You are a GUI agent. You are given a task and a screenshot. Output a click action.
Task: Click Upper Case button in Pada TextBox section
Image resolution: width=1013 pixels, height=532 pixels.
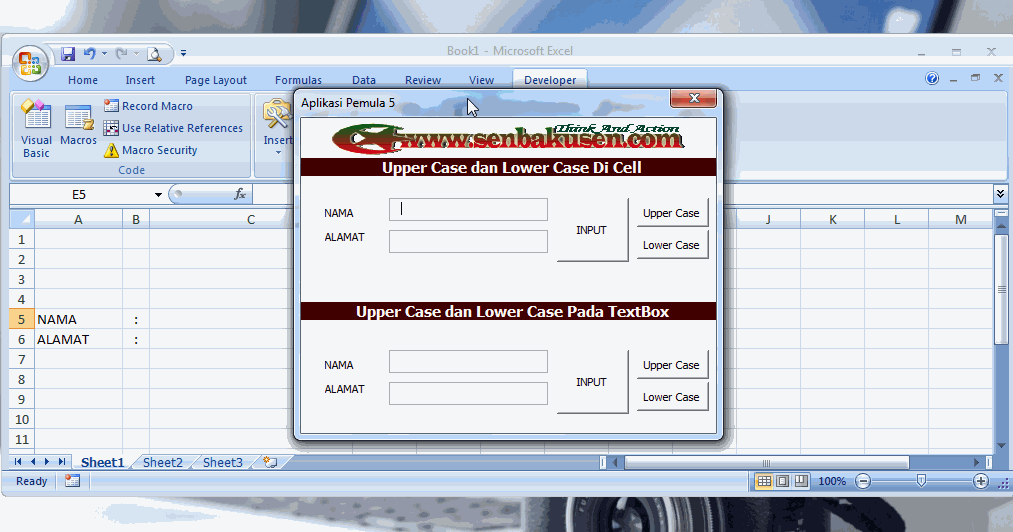672,365
